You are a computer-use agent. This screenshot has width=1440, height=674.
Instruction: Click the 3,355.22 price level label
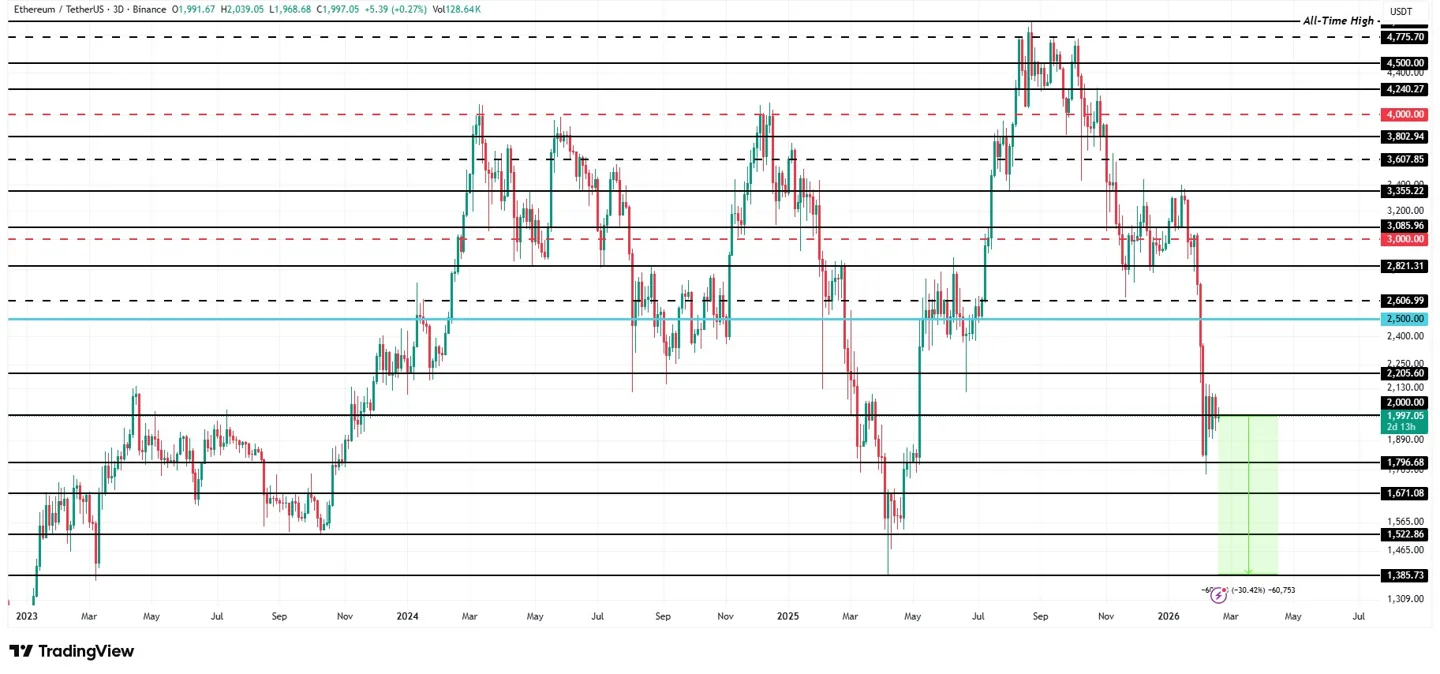[x=1405, y=191]
